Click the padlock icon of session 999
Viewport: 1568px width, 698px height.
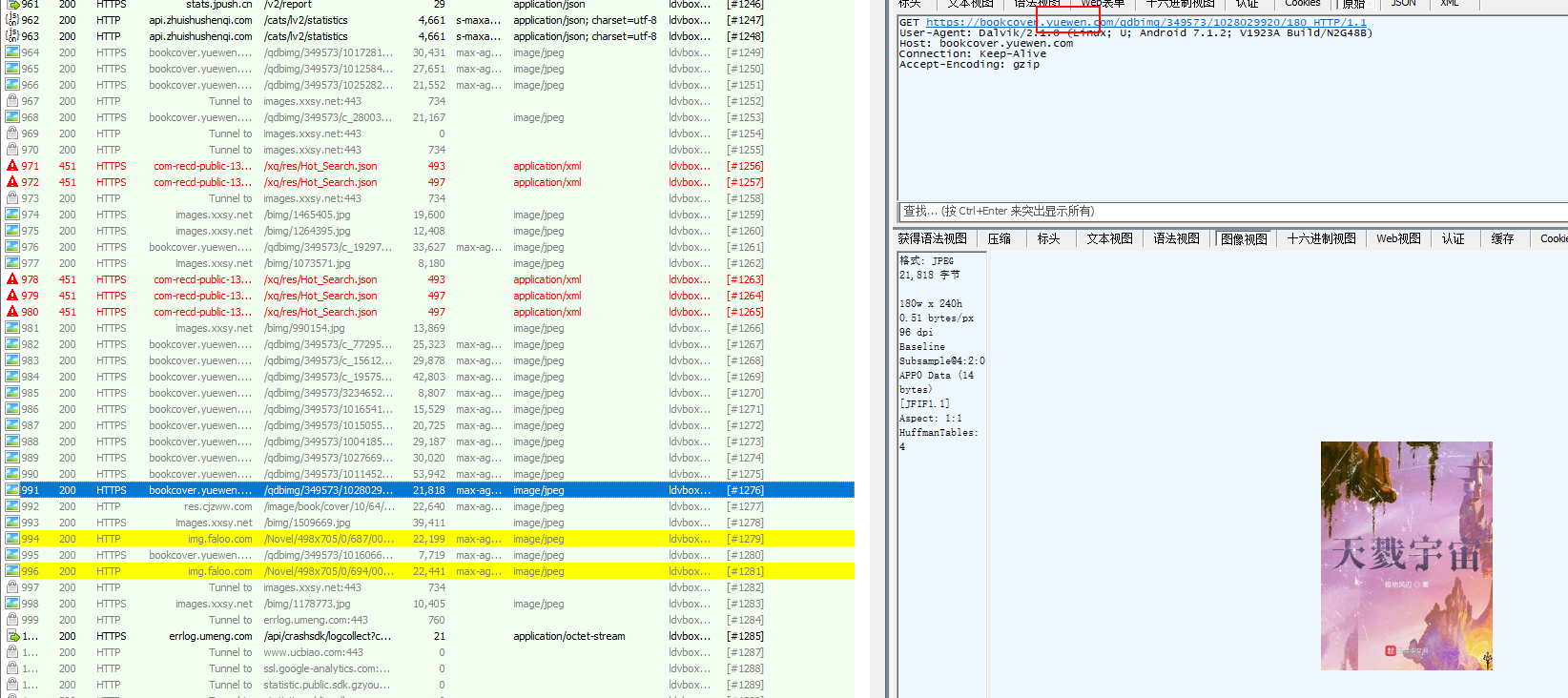[x=12, y=620]
